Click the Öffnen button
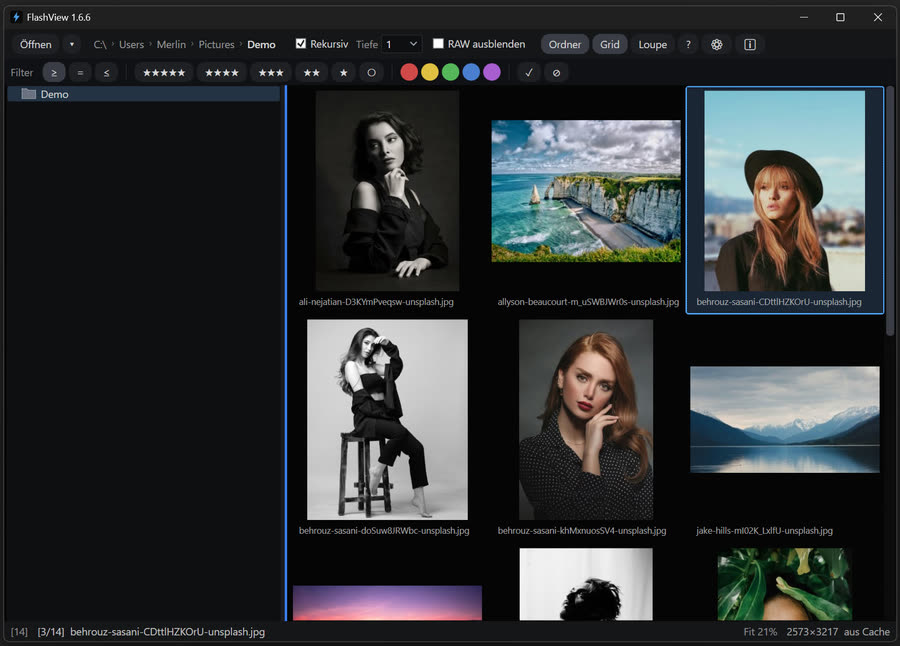Viewport: 900px width, 646px height. point(35,44)
